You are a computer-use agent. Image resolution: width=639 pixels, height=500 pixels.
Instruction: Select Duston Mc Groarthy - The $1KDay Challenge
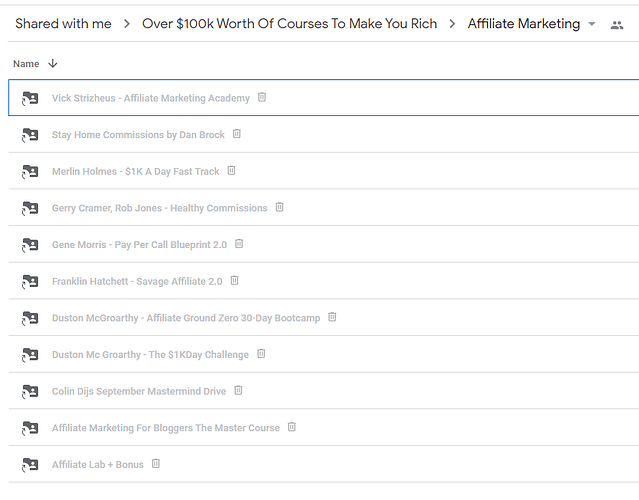[150, 355]
